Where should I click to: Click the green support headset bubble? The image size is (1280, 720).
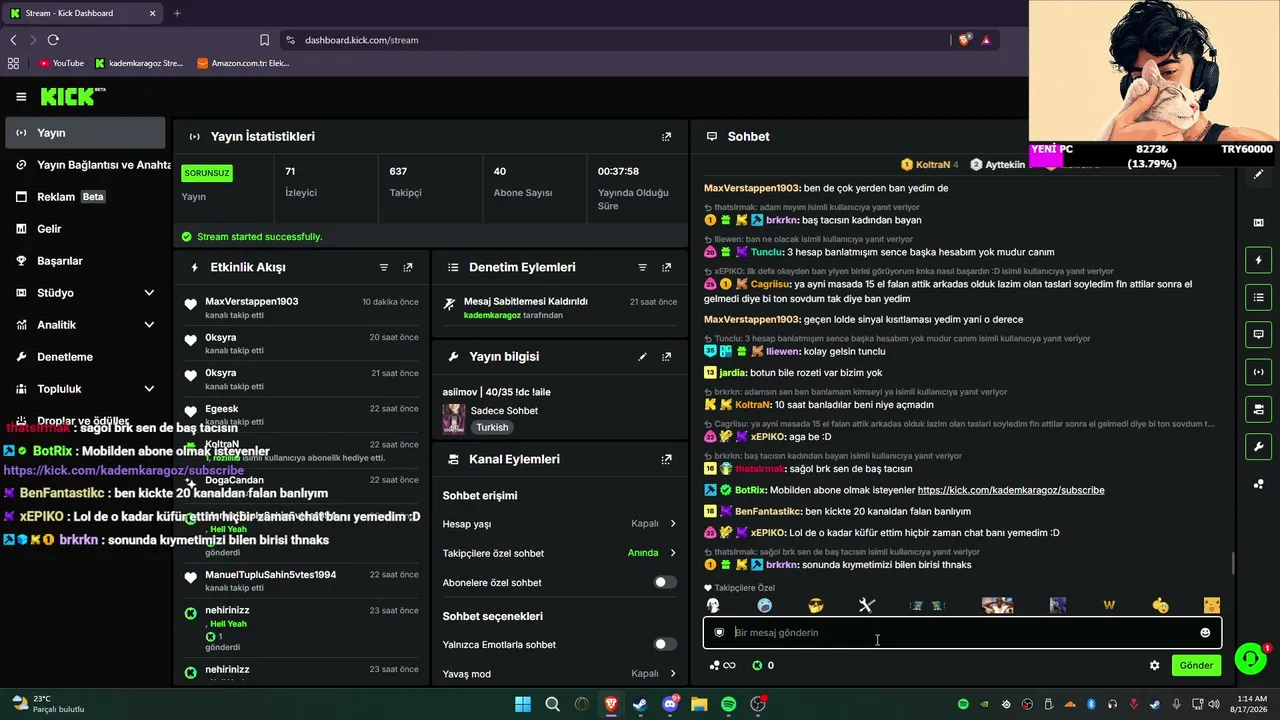[x=1250, y=659]
